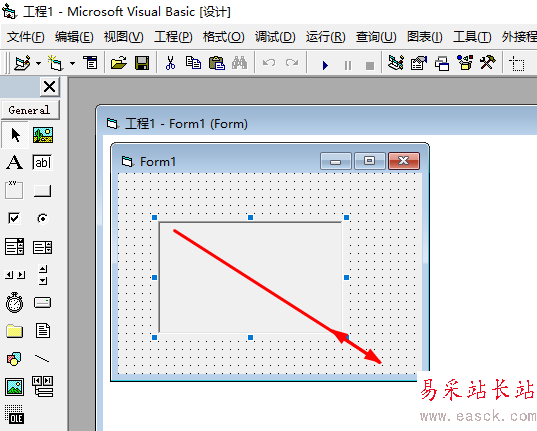Open the 工具(T) menu
The image size is (537, 431).
pos(472,37)
